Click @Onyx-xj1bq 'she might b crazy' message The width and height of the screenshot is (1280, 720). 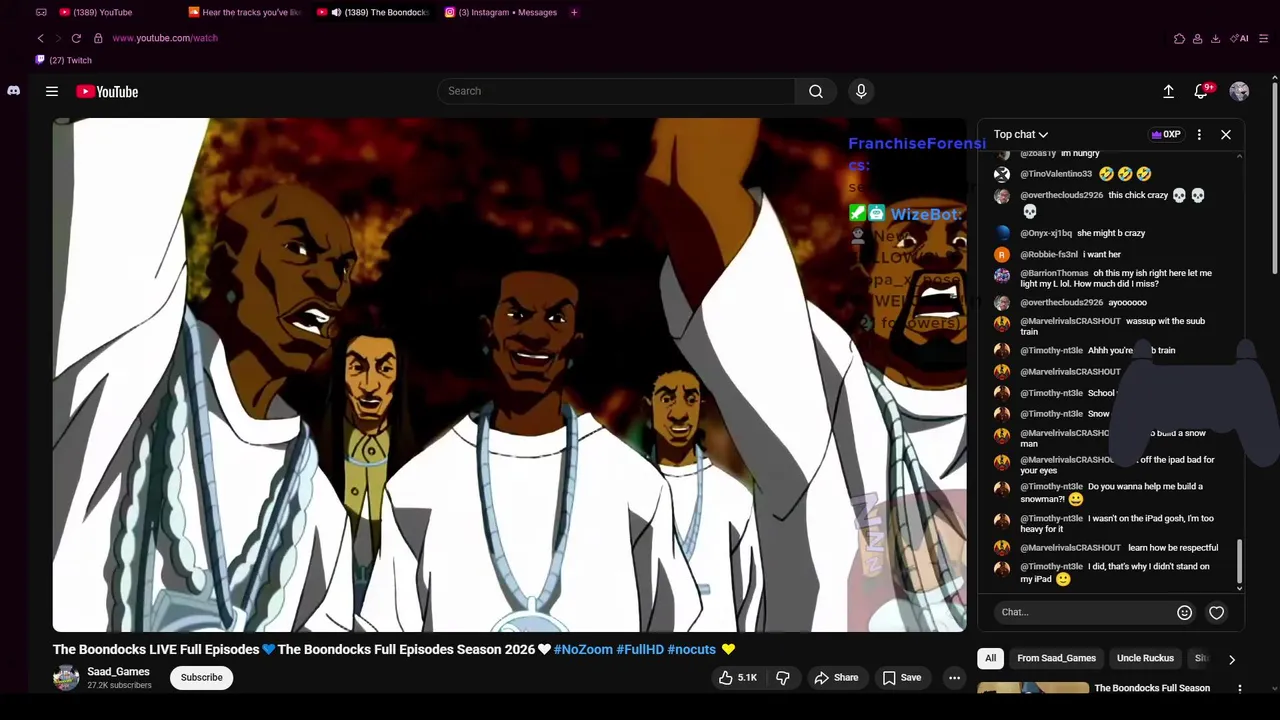tap(1113, 233)
